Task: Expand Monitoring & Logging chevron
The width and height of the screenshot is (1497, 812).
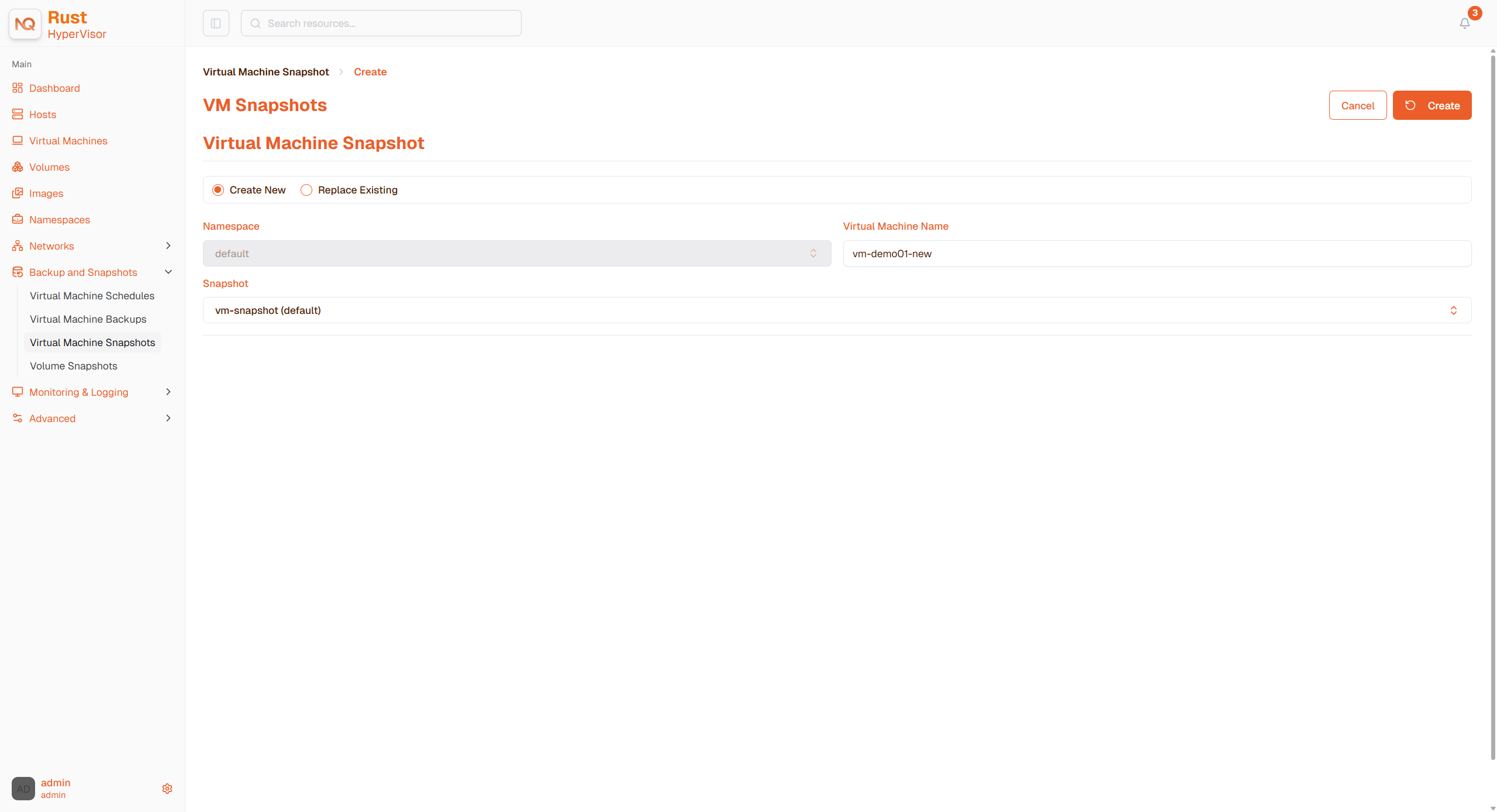Action: click(168, 392)
